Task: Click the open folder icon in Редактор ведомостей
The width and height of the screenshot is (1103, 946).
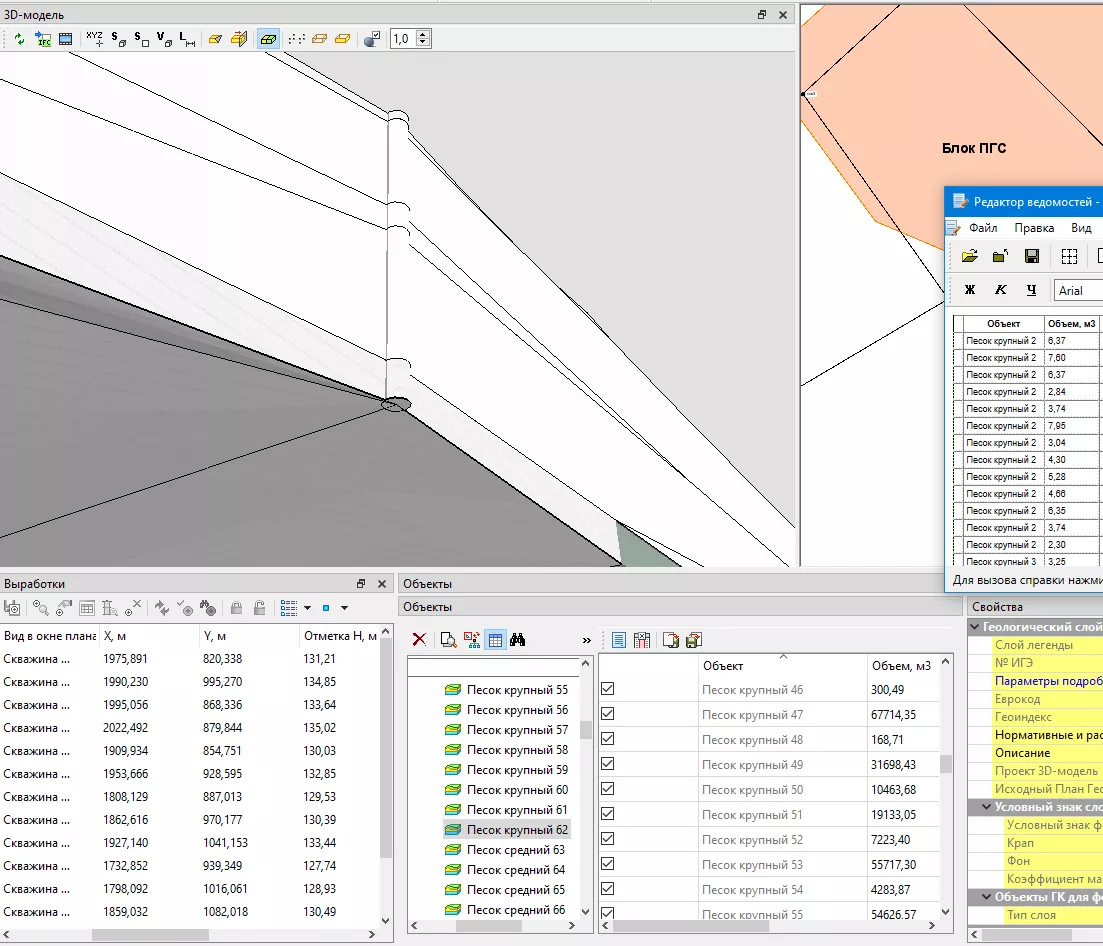Action: click(969, 257)
